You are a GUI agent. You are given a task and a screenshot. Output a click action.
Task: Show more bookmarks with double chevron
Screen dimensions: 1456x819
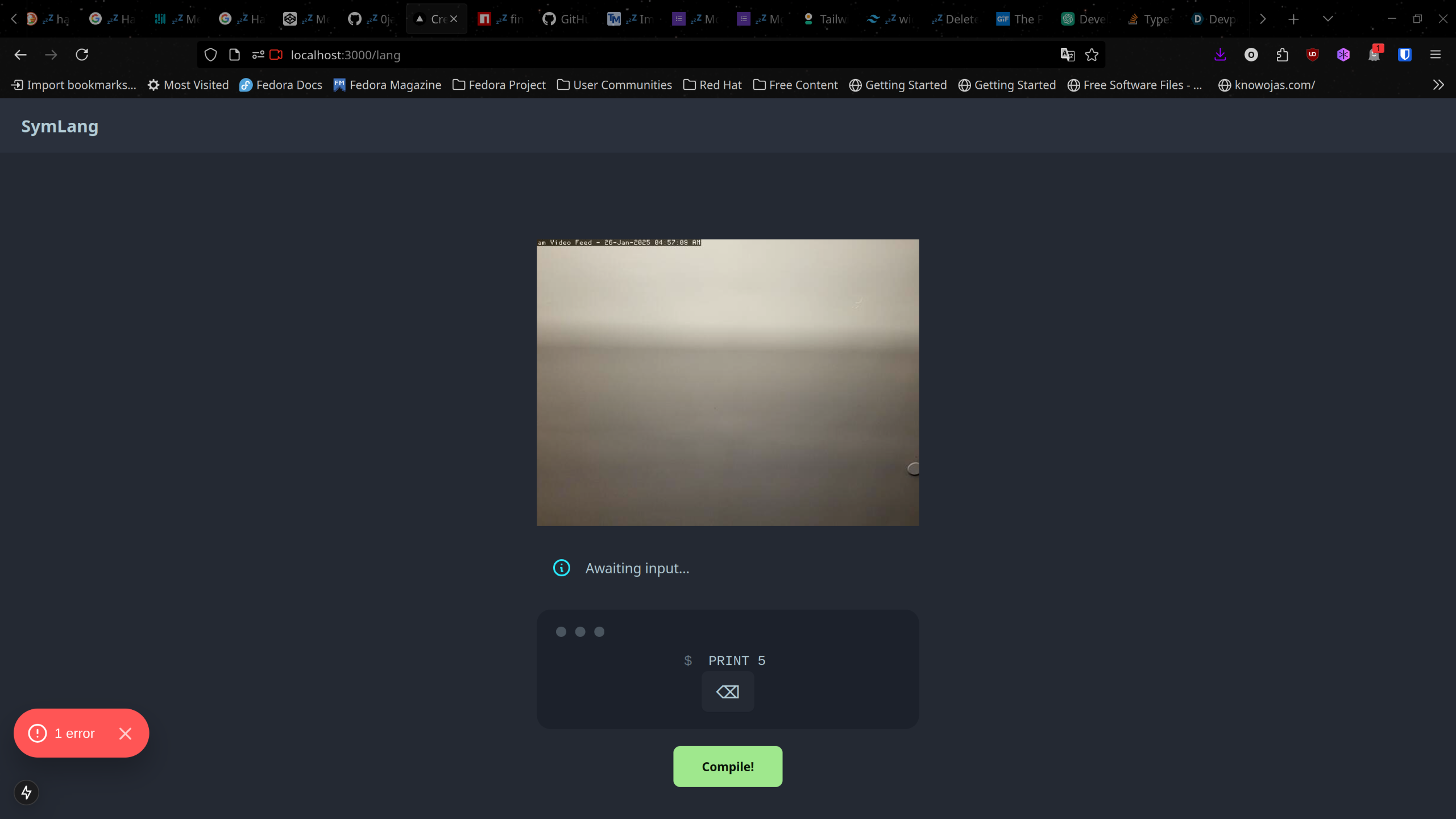tap(1438, 85)
